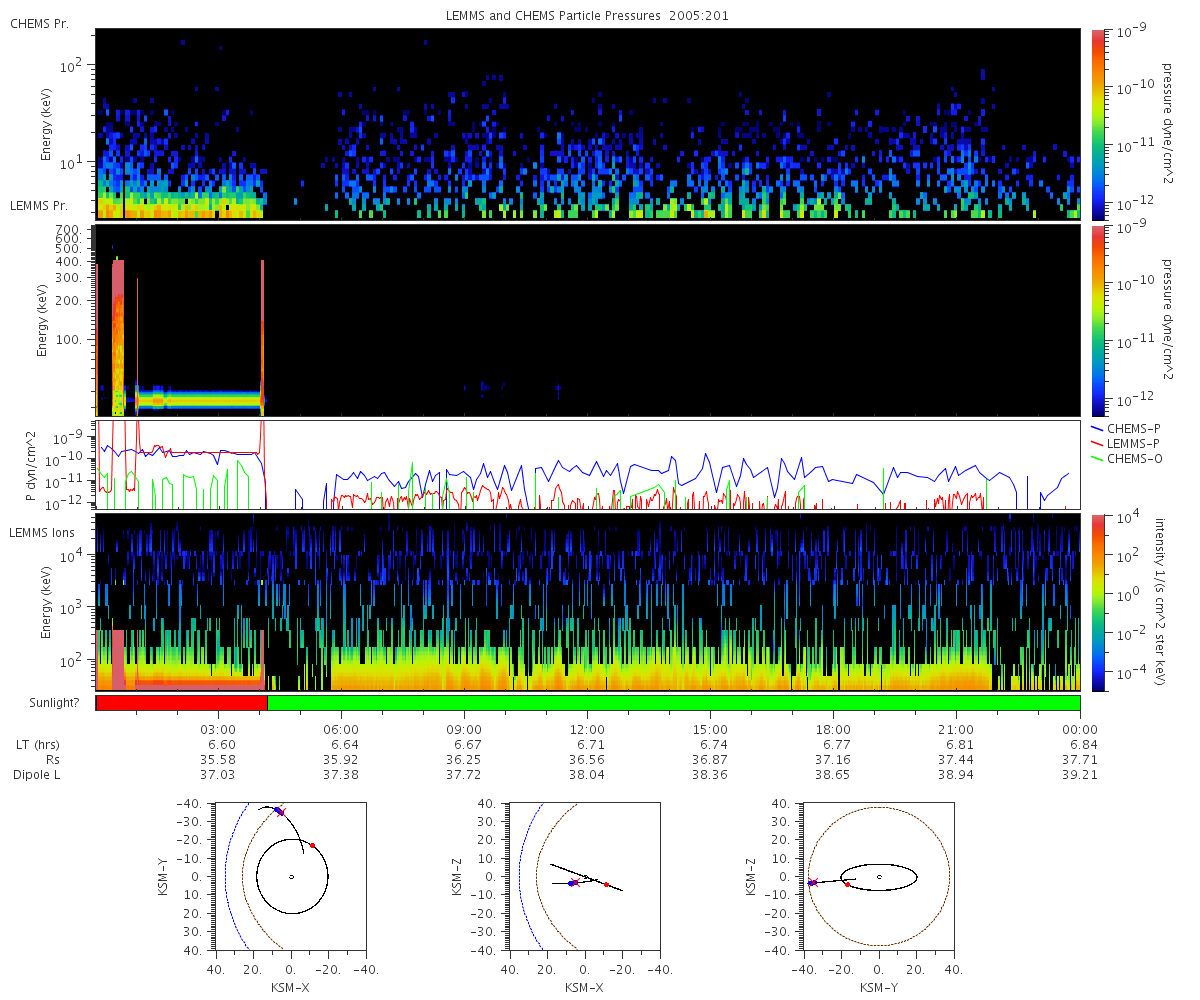1200x1000 pixels.
Task: Click the 12:00 time tick label
Action: (587, 730)
